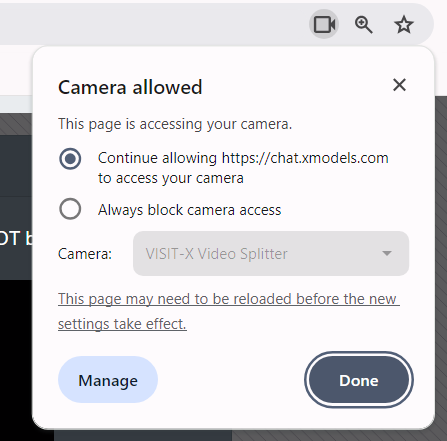
Task: Select Continue allowing camera access radio button
Action: 70,159
